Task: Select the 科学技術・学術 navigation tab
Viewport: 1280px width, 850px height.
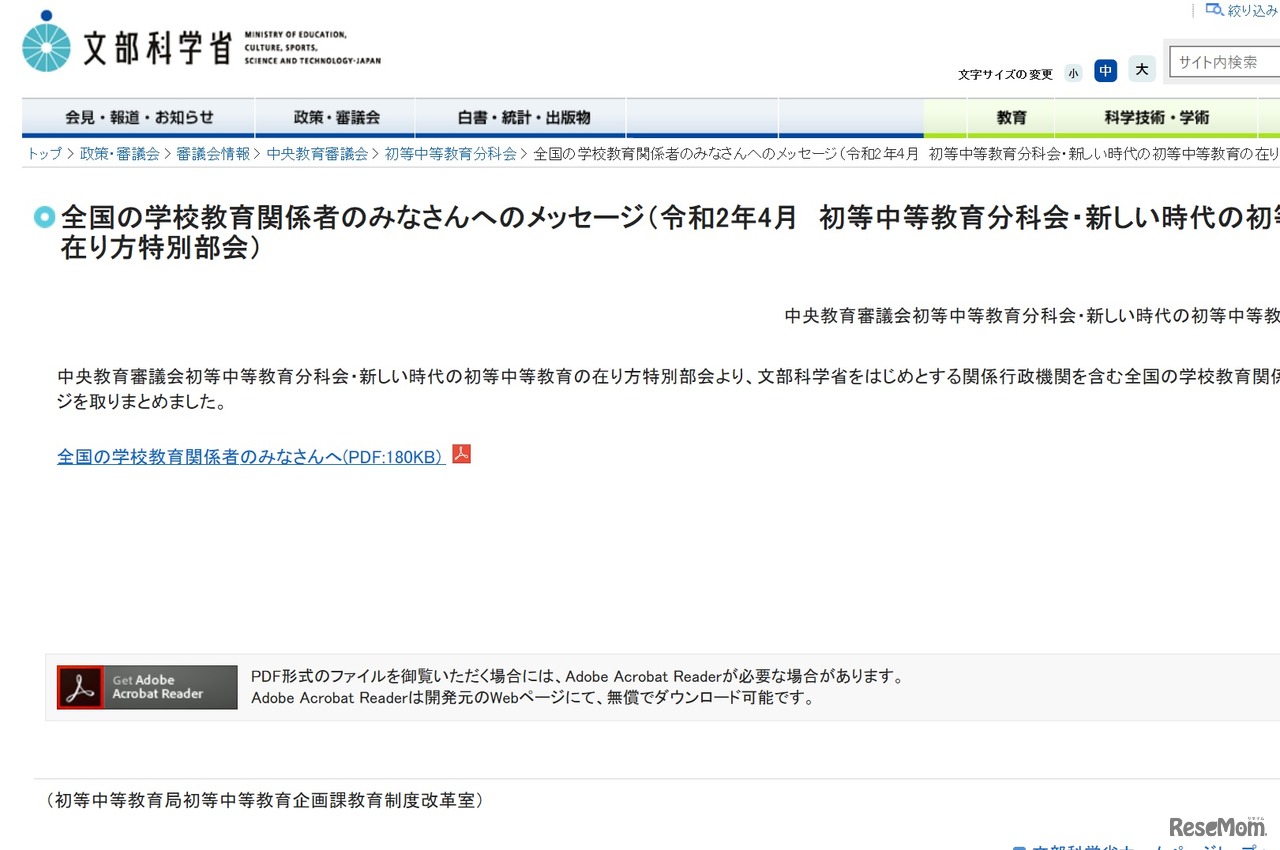Action: 1155,117
